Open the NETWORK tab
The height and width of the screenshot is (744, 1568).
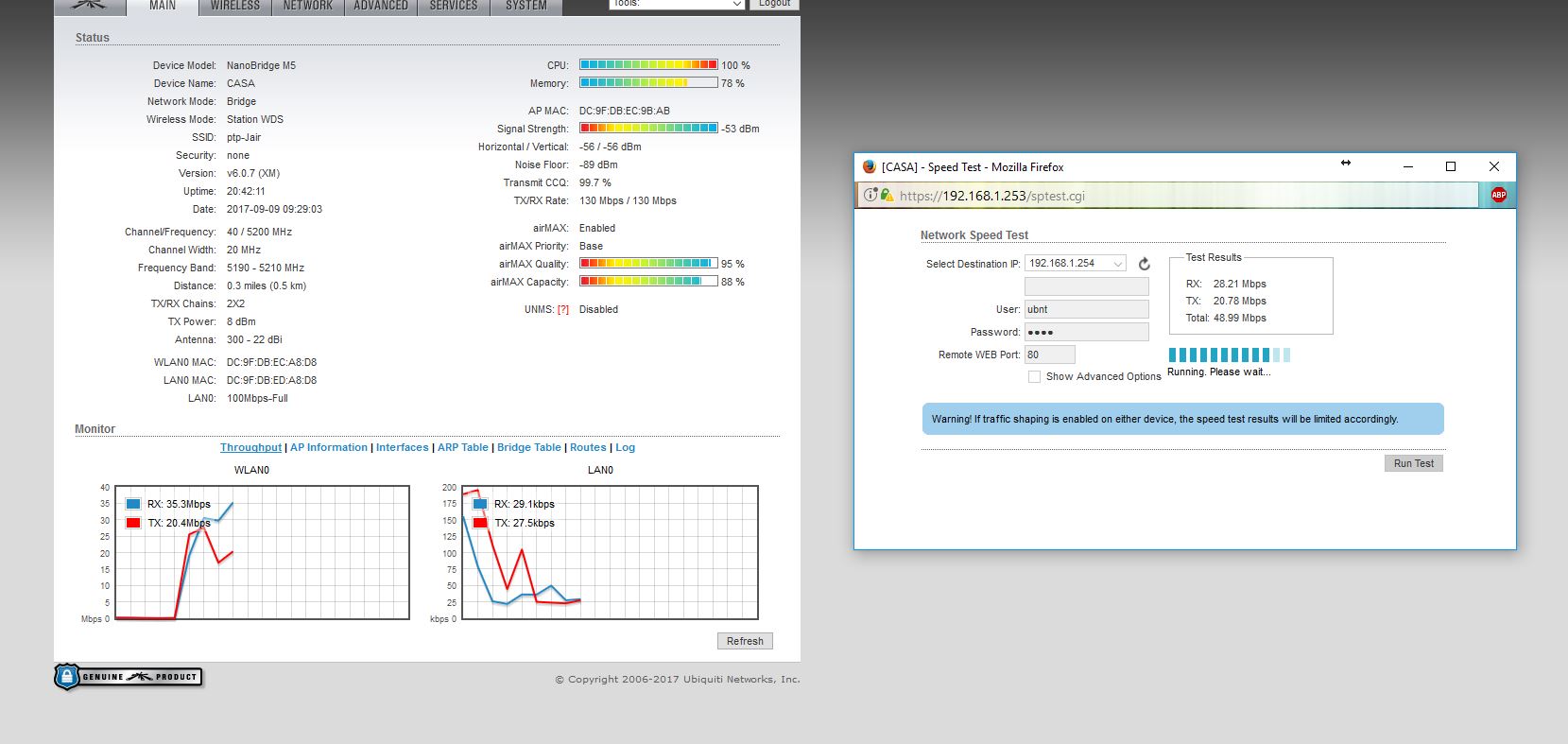click(308, 7)
